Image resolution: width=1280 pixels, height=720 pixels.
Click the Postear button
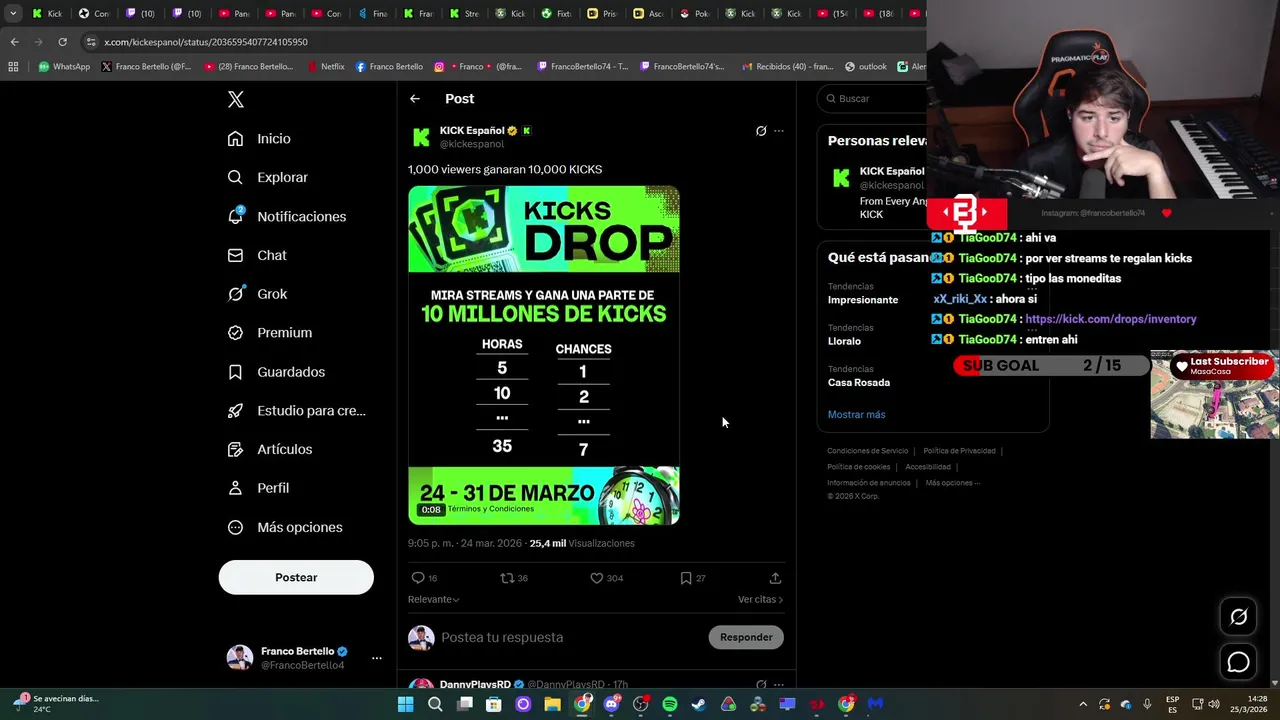point(296,577)
